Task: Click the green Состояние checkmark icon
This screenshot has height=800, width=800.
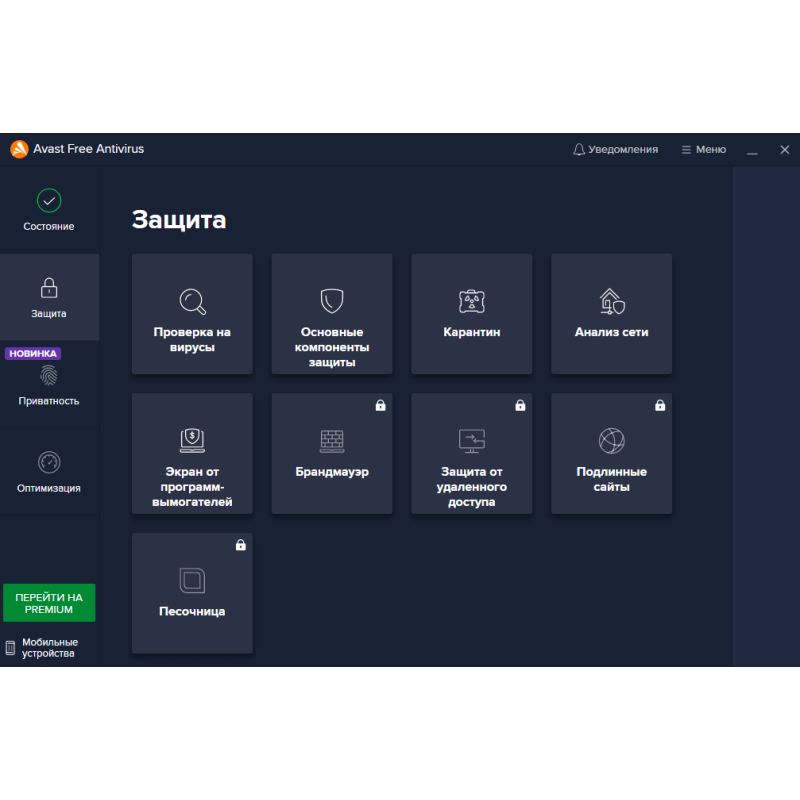Action: tap(48, 200)
